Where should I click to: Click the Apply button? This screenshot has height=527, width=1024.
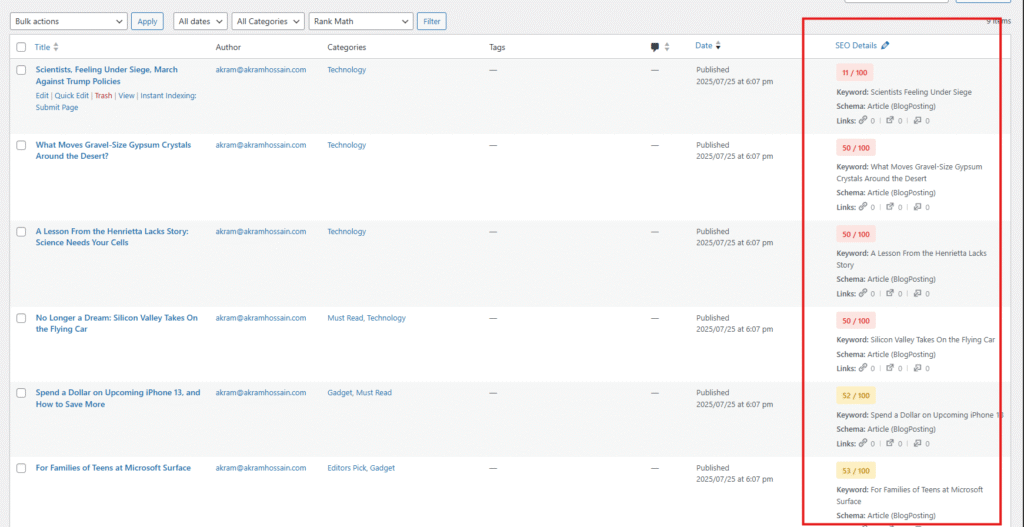tap(148, 21)
